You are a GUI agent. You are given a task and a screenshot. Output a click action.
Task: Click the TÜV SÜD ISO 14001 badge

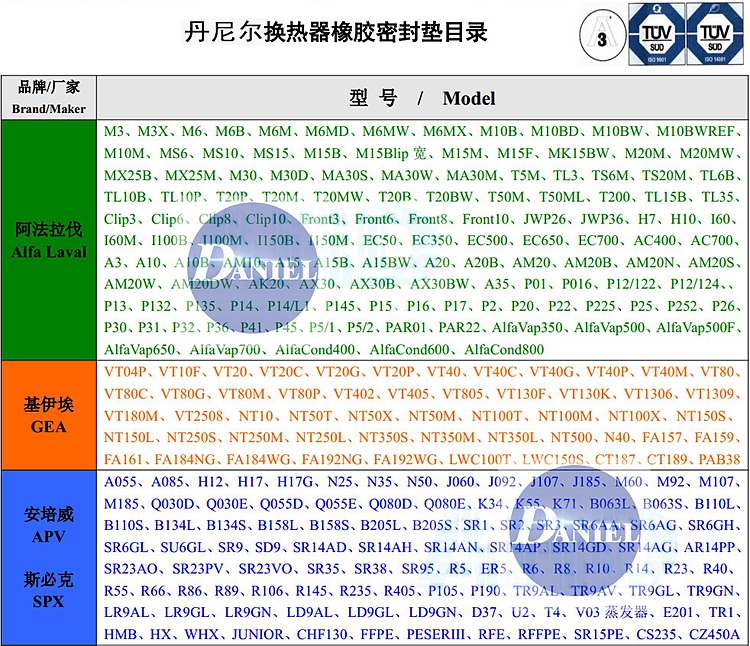tap(715, 33)
